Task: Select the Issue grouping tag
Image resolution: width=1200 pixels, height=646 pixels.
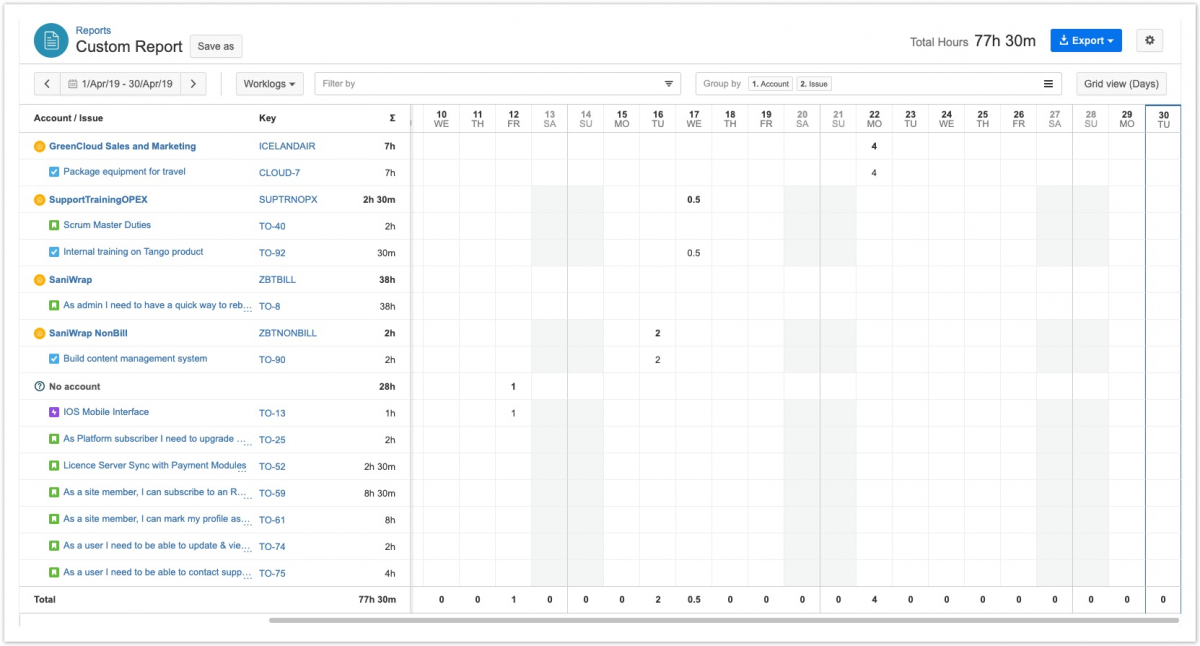Action: [x=813, y=84]
